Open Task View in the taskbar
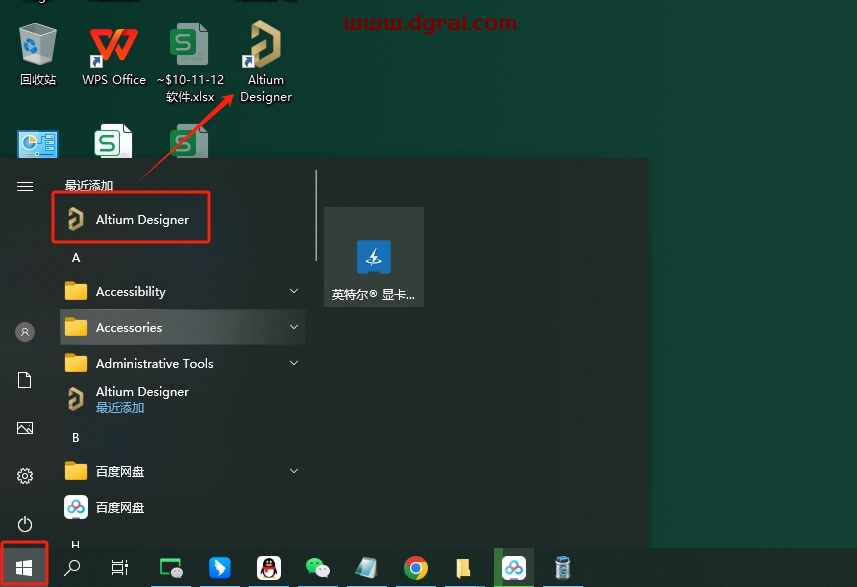The height and width of the screenshot is (587, 857). pos(120,568)
